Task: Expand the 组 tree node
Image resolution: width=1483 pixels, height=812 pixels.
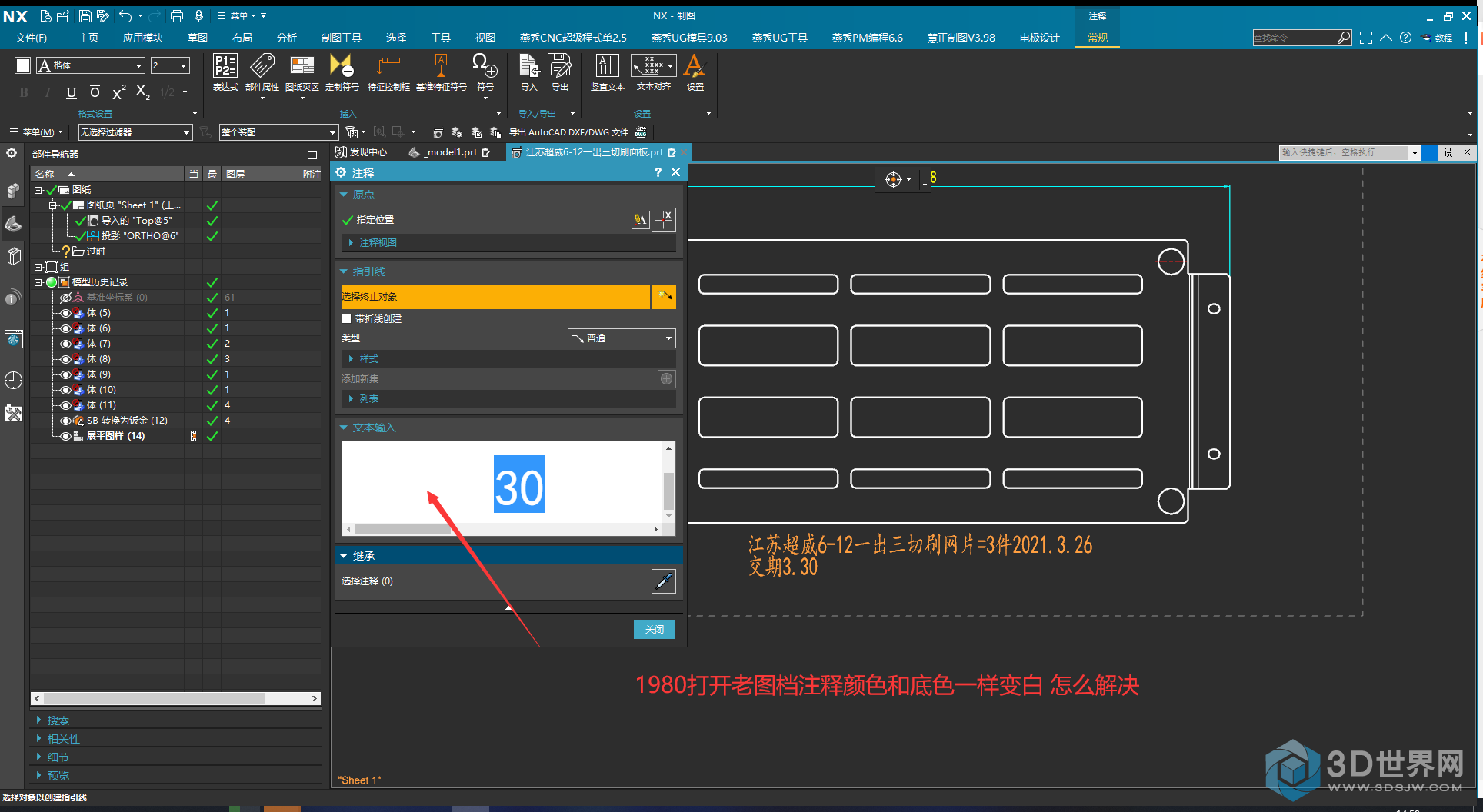Action: tap(38, 267)
